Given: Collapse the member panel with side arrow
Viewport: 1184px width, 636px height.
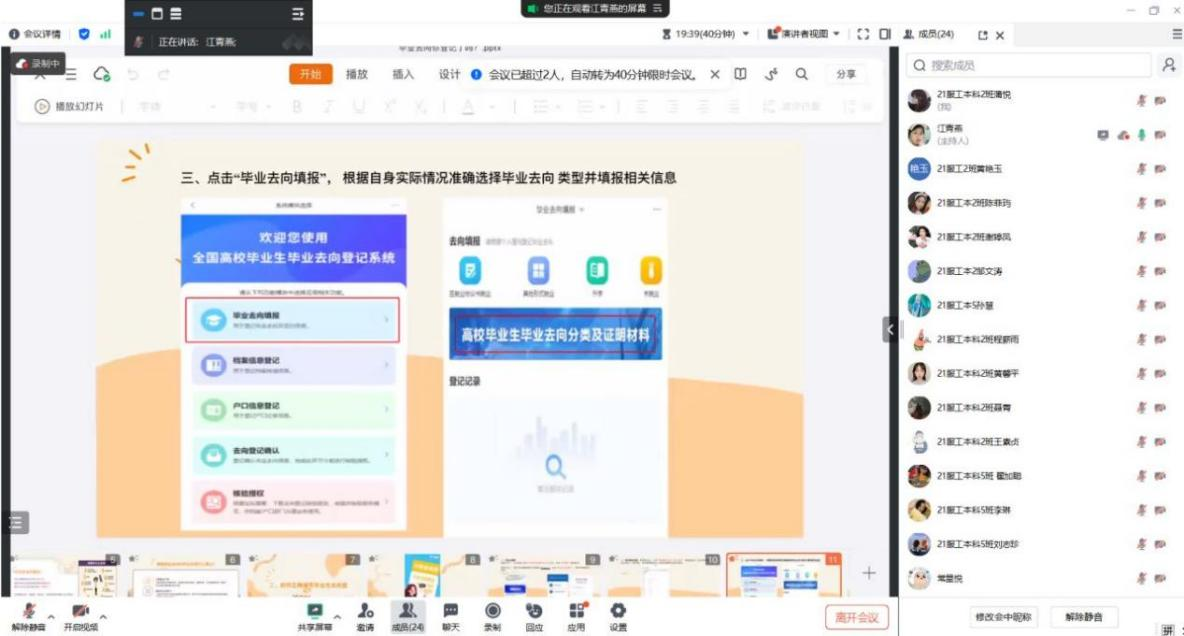Looking at the screenshot, I should 888,329.
